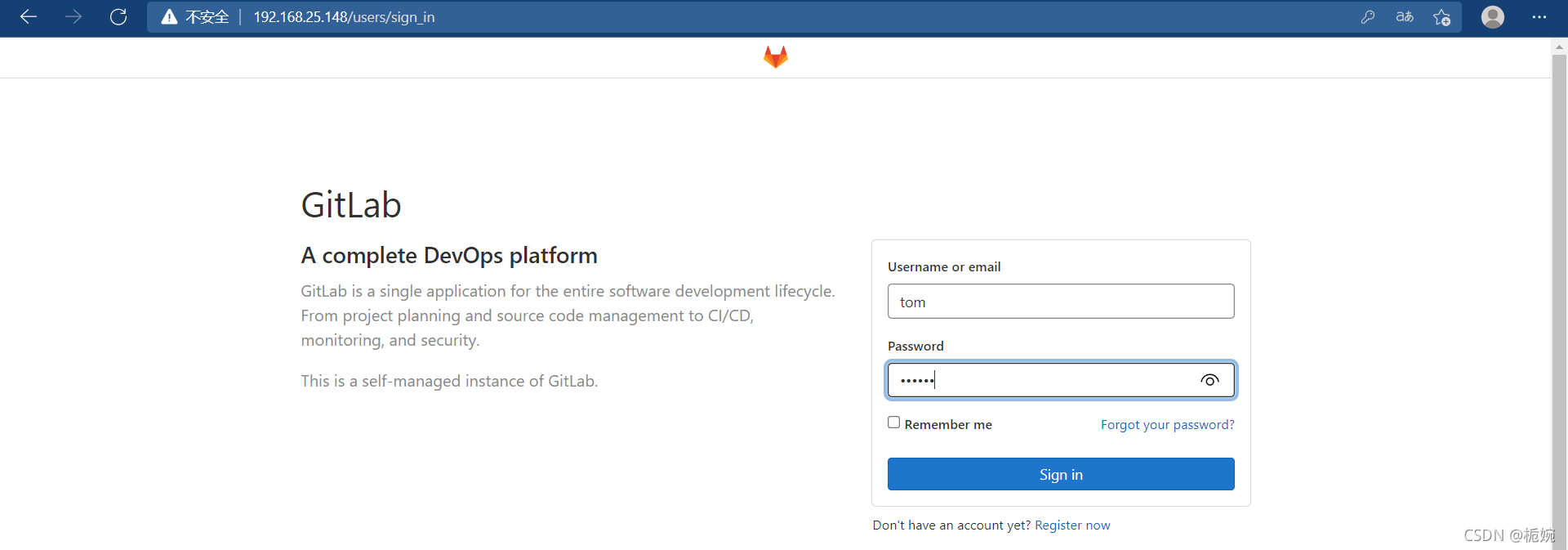This screenshot has width=1568, height=550.
Task: Click the 不安全 security label
Action: pyautogui.click(x=207, y=17)
